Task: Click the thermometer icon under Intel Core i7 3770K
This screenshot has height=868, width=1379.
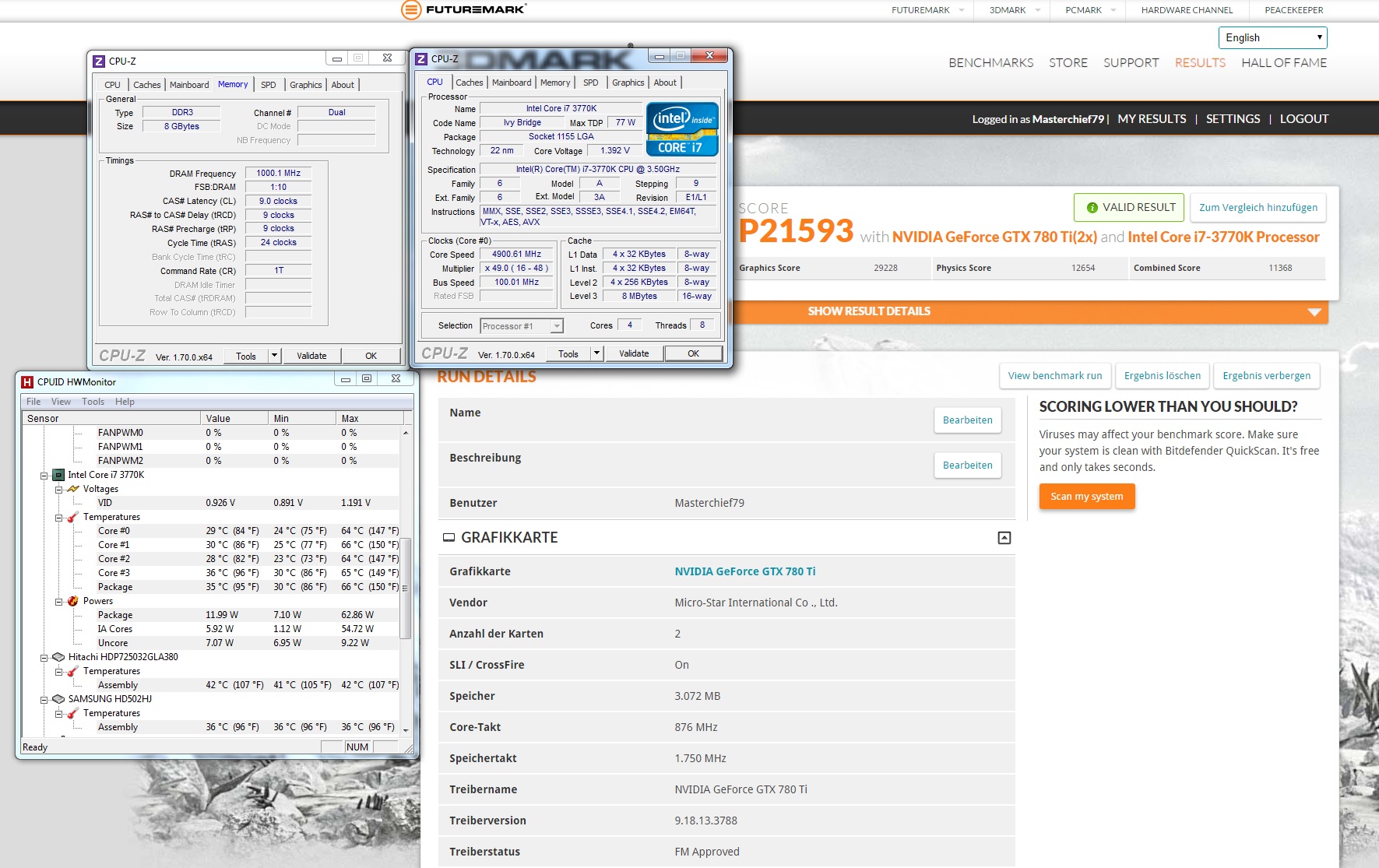Action: 73,517
